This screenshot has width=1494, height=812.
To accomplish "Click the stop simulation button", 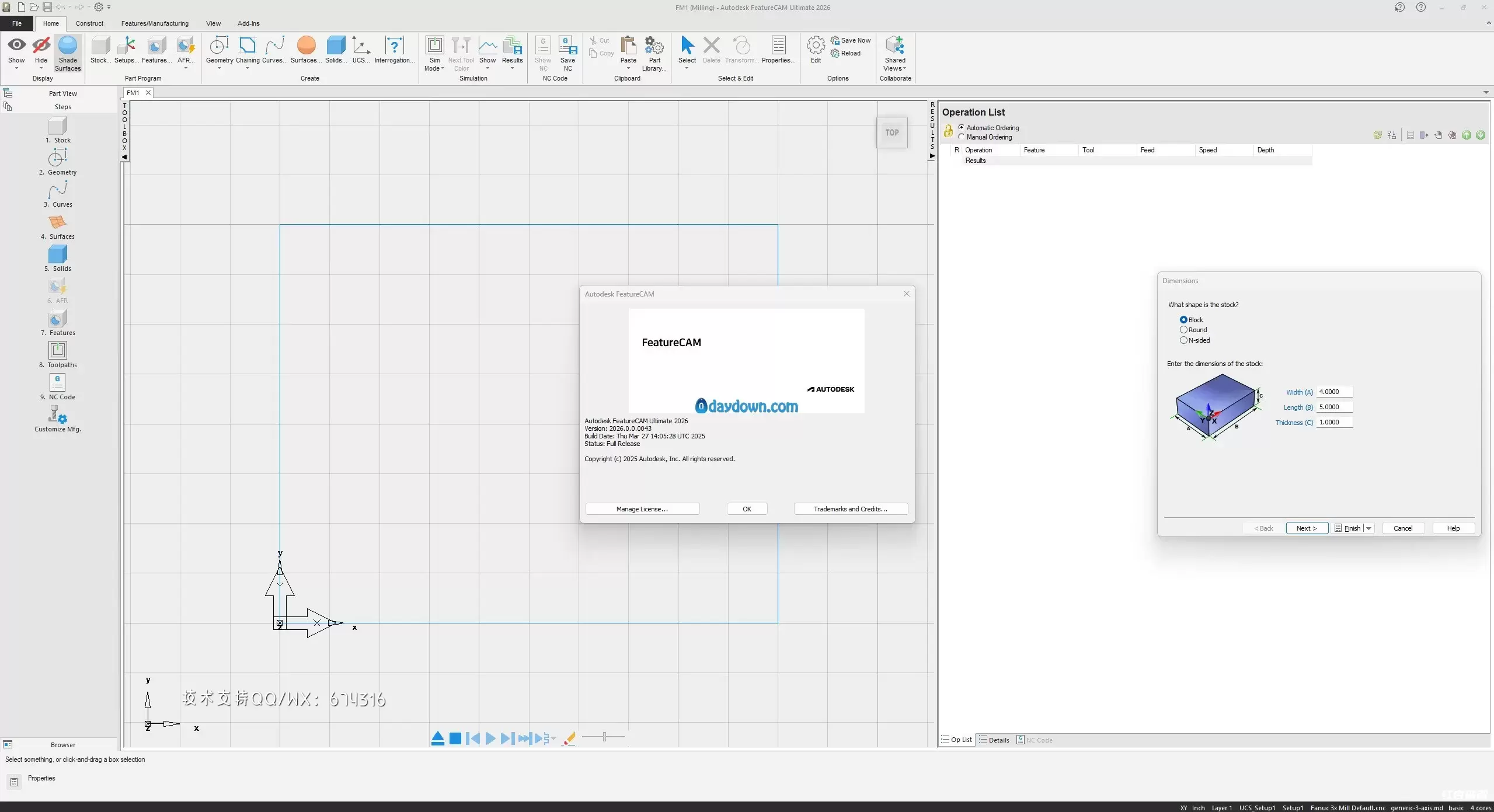I will point(455,738).
